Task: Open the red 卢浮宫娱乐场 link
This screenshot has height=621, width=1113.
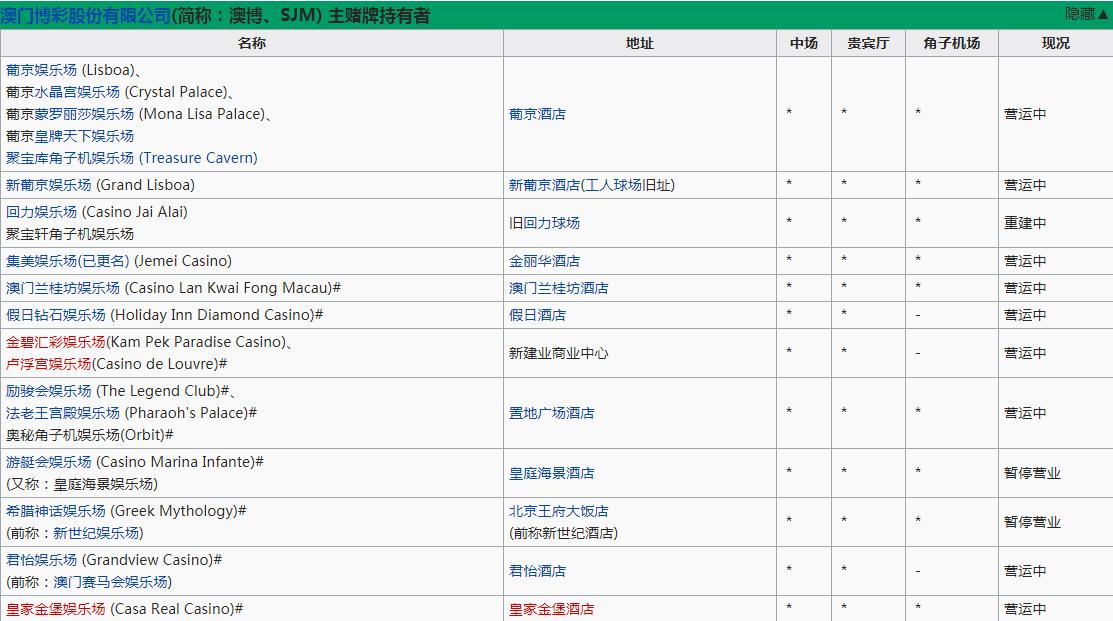Action: point(48,363)
